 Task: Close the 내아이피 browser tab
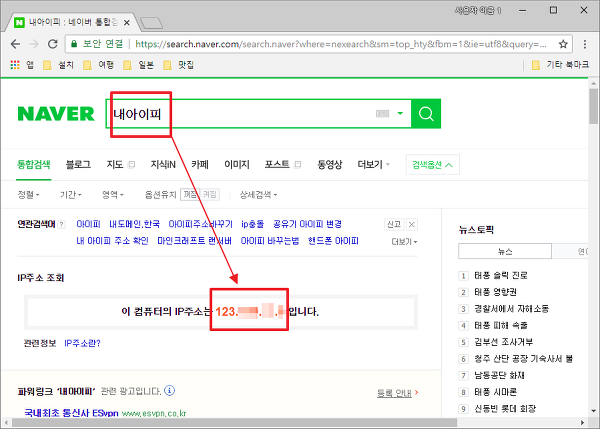pos(127,23)
